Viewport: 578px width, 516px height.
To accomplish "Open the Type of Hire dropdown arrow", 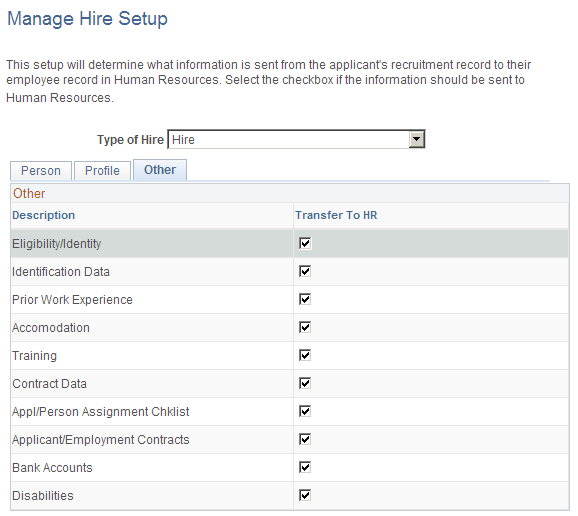I will (x=417, y=139).
